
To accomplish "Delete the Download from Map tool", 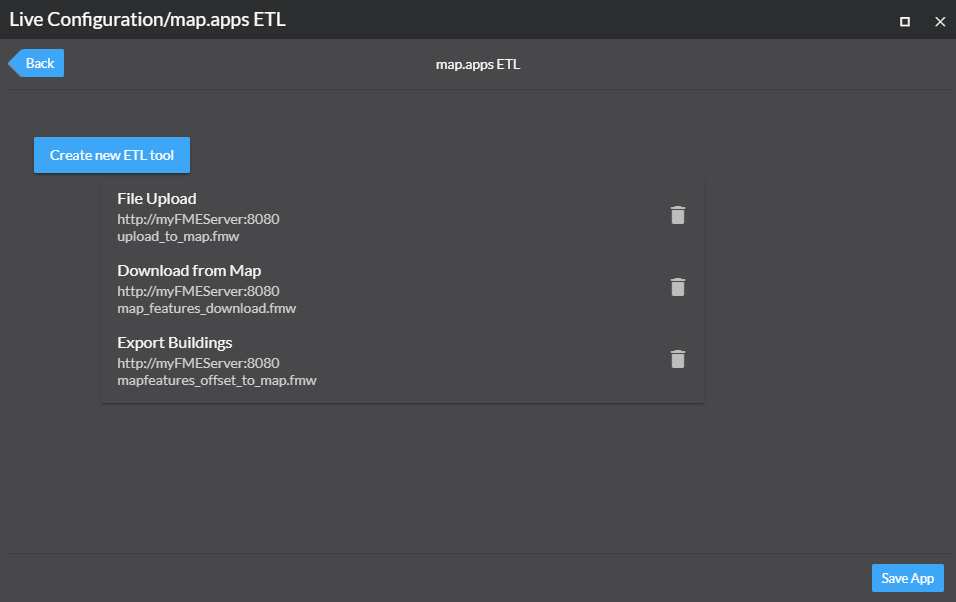I will pyautogui.click(x=678, y=287).
